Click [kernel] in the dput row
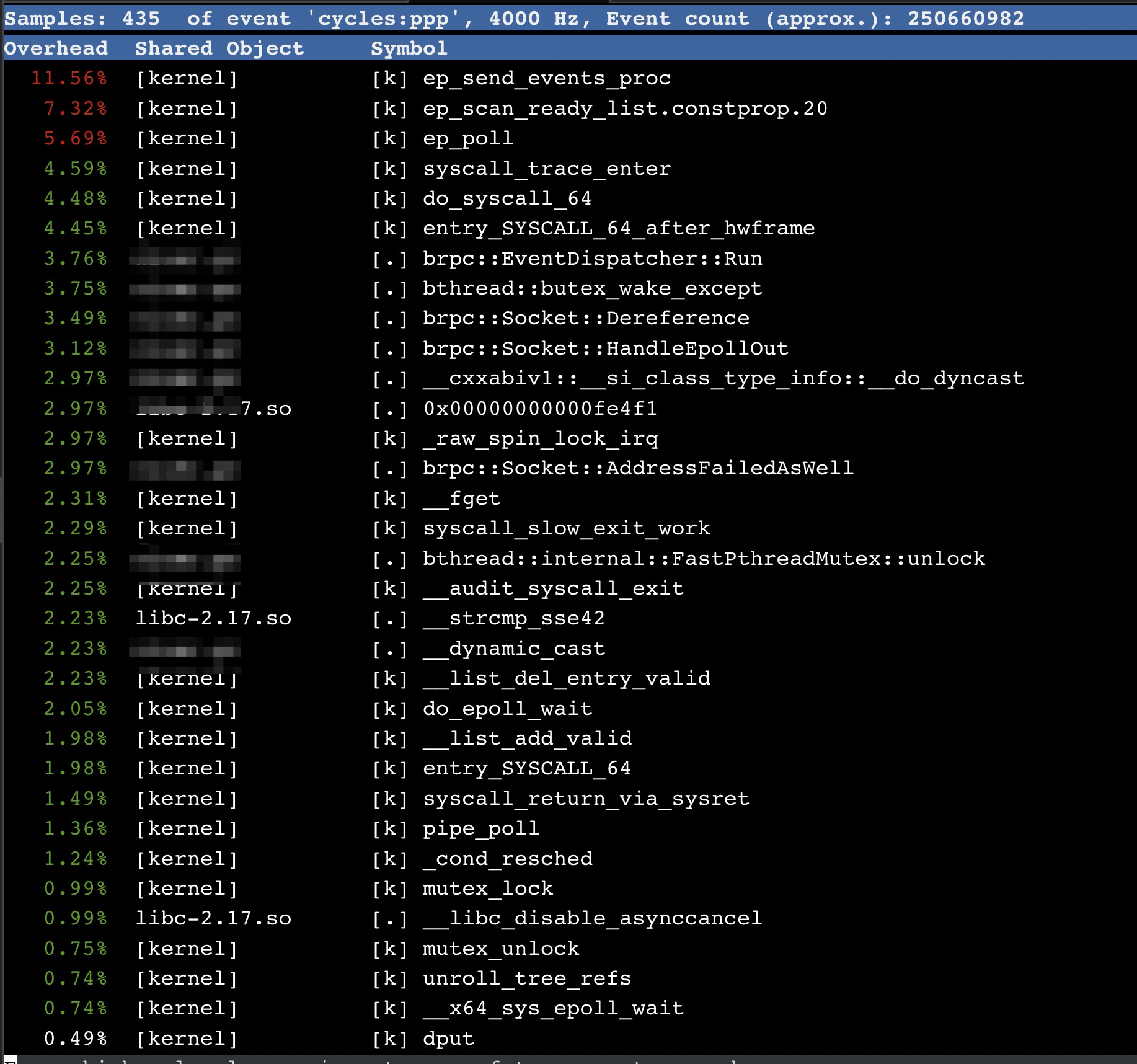Screen dimensions: 1137x1064 coord(187,1039)
